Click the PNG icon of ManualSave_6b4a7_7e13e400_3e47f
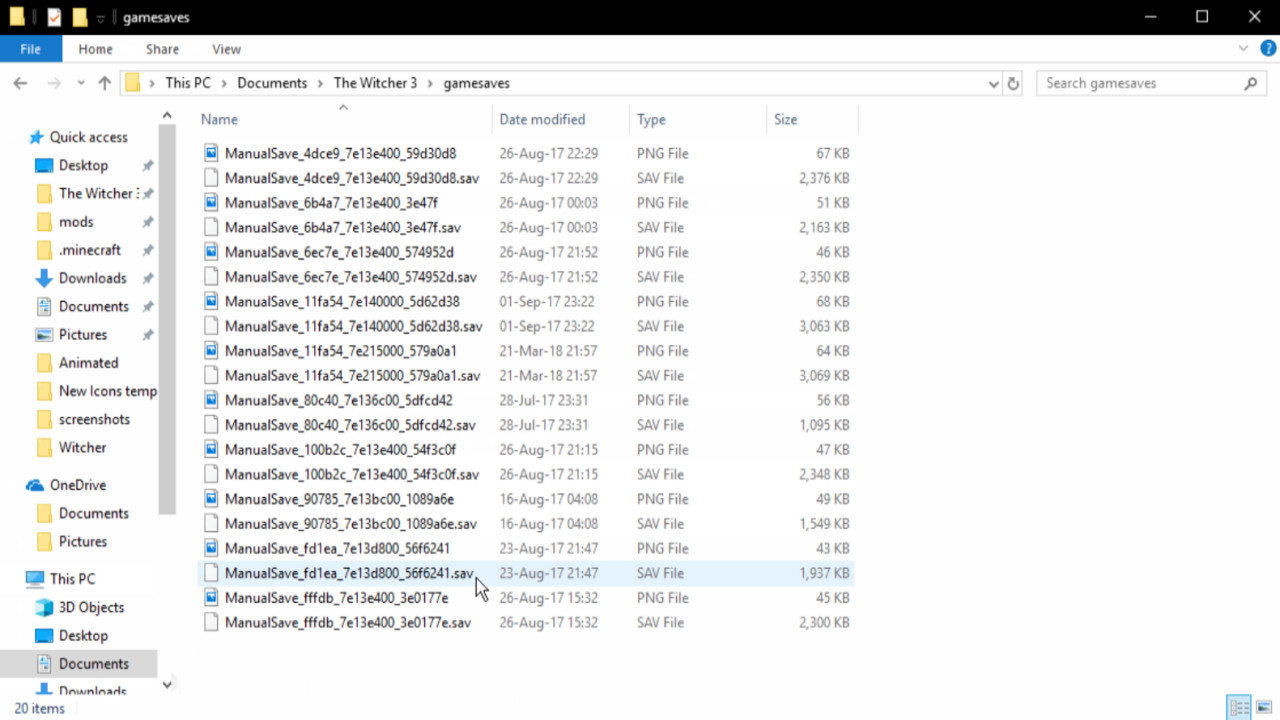Screen dimensions: 1280x720 211,203
